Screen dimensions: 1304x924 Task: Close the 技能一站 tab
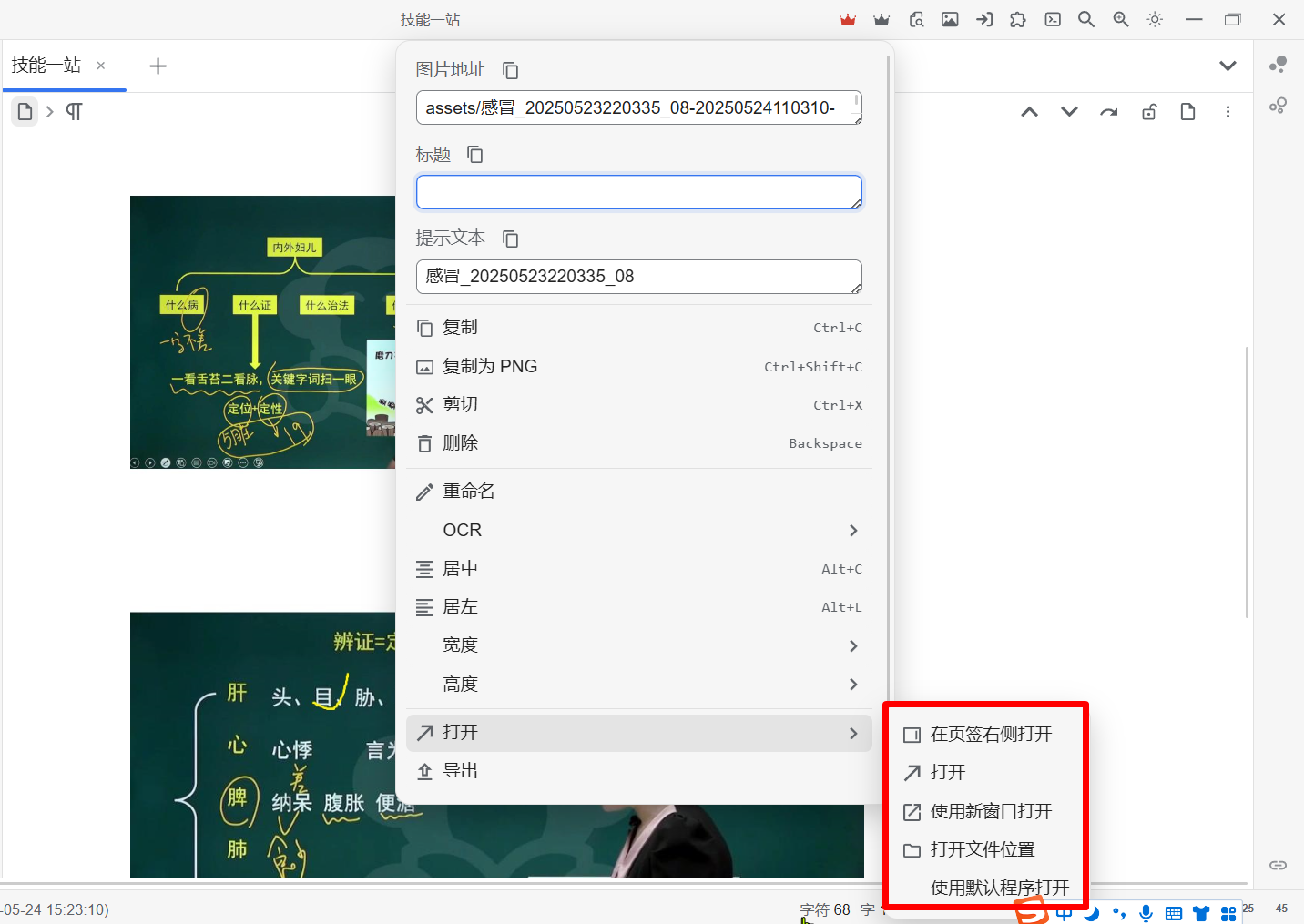[x=101, y=66]
